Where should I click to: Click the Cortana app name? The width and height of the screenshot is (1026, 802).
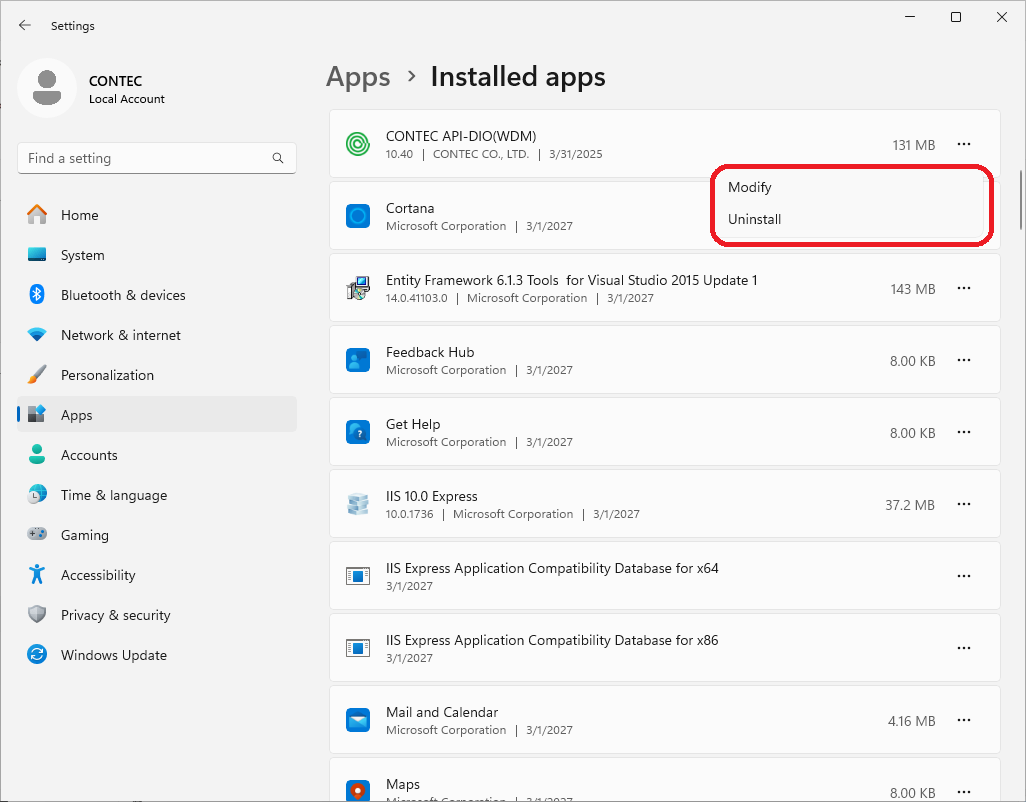click(x=410, y=208)
